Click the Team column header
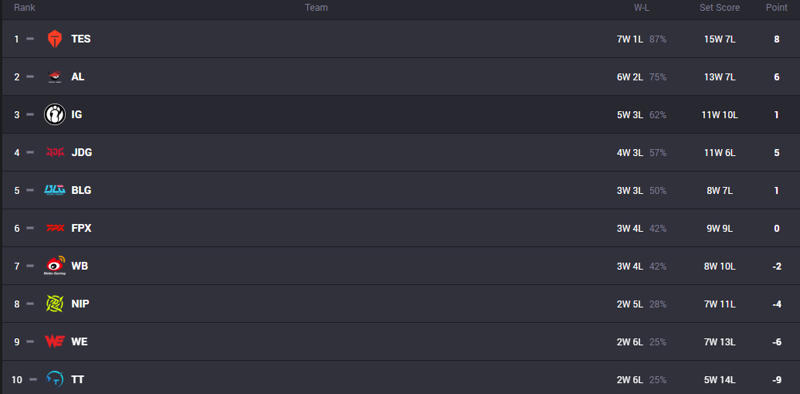Viewport: 800px width, 394px height. point(316,8)
